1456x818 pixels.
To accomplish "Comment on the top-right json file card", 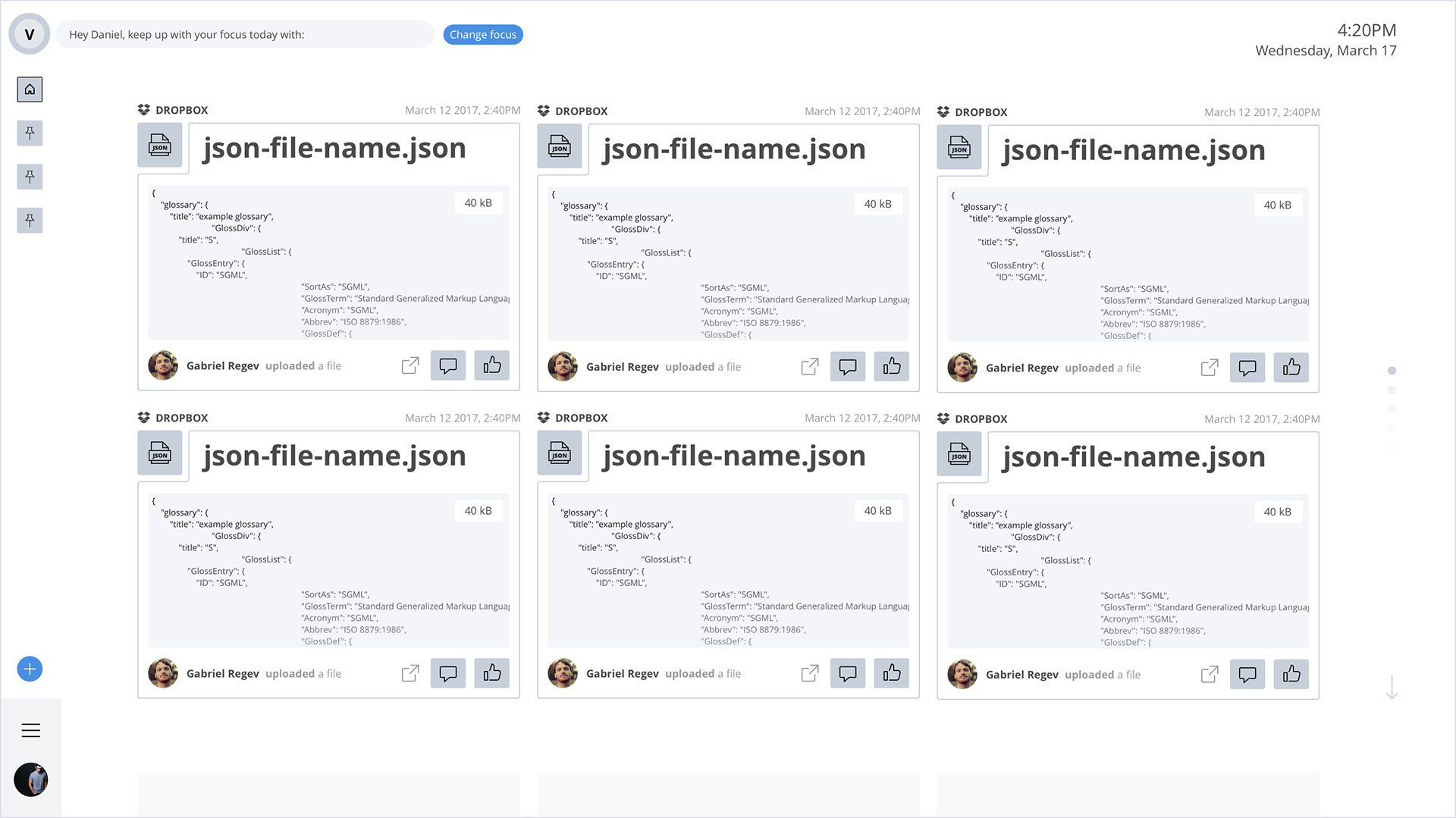I will pyautogui.click(x=1247, y=368).
